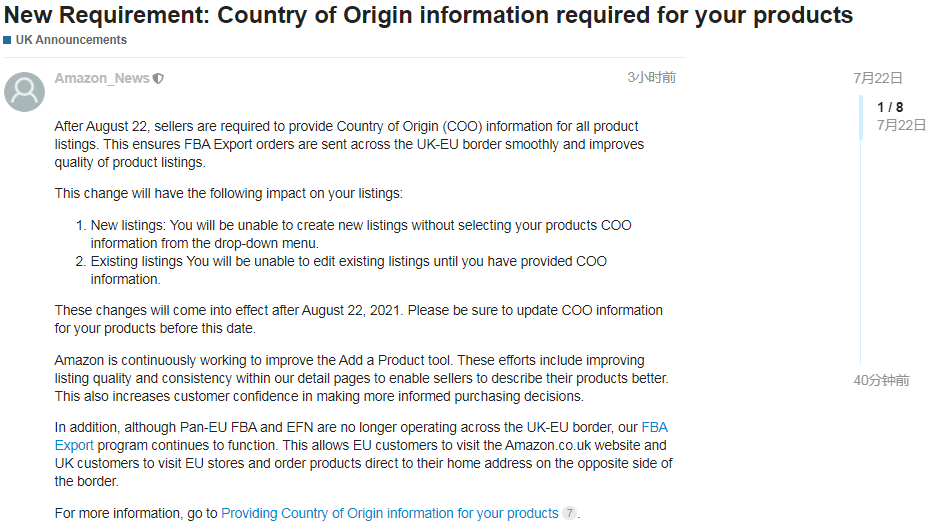Click the 1 / 8 post position indicator
930x525 pixels.
(x=890, y=107)
